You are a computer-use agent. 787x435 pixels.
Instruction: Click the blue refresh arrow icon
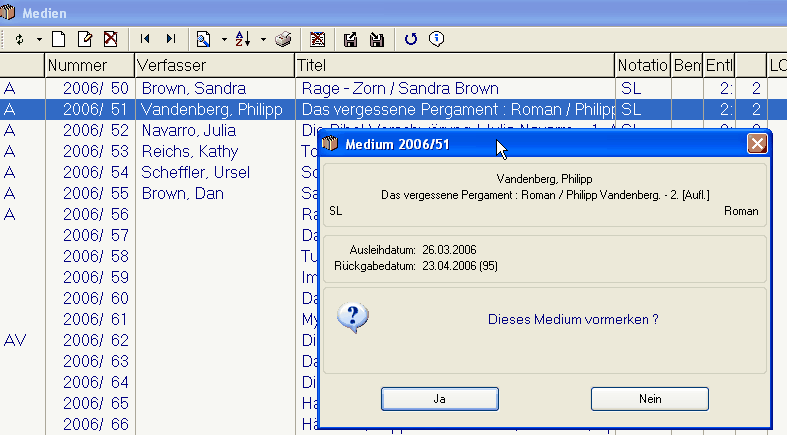(411, 39)
